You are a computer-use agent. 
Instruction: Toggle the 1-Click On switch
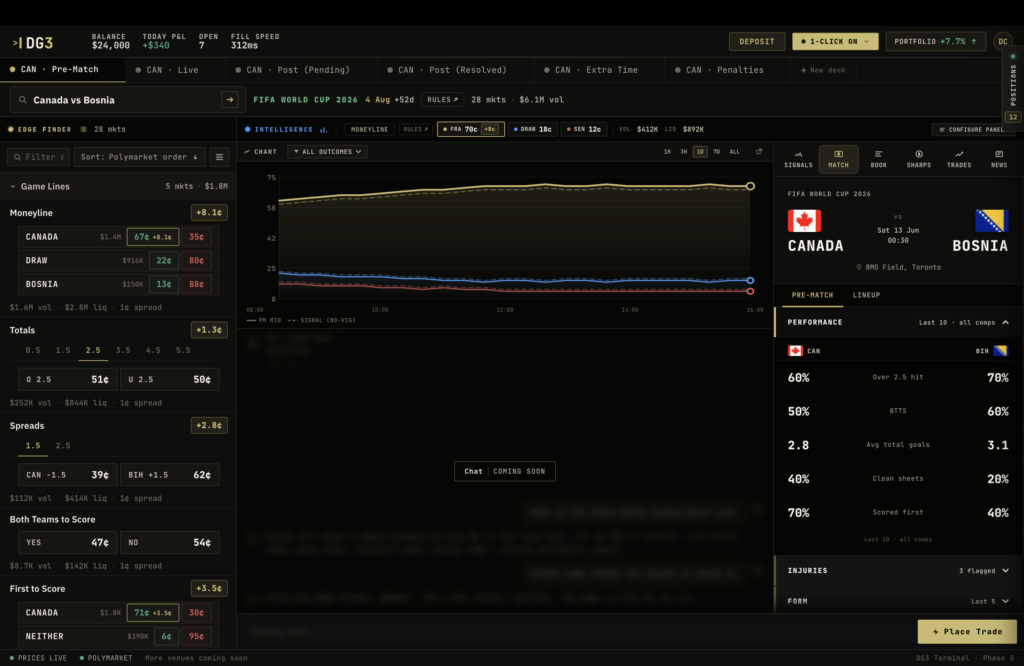click(x=835, y=41)
